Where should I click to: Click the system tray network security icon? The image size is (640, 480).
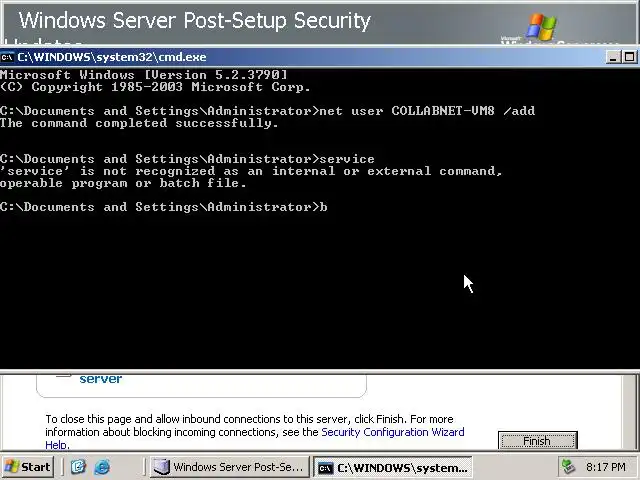pos(569,467)
